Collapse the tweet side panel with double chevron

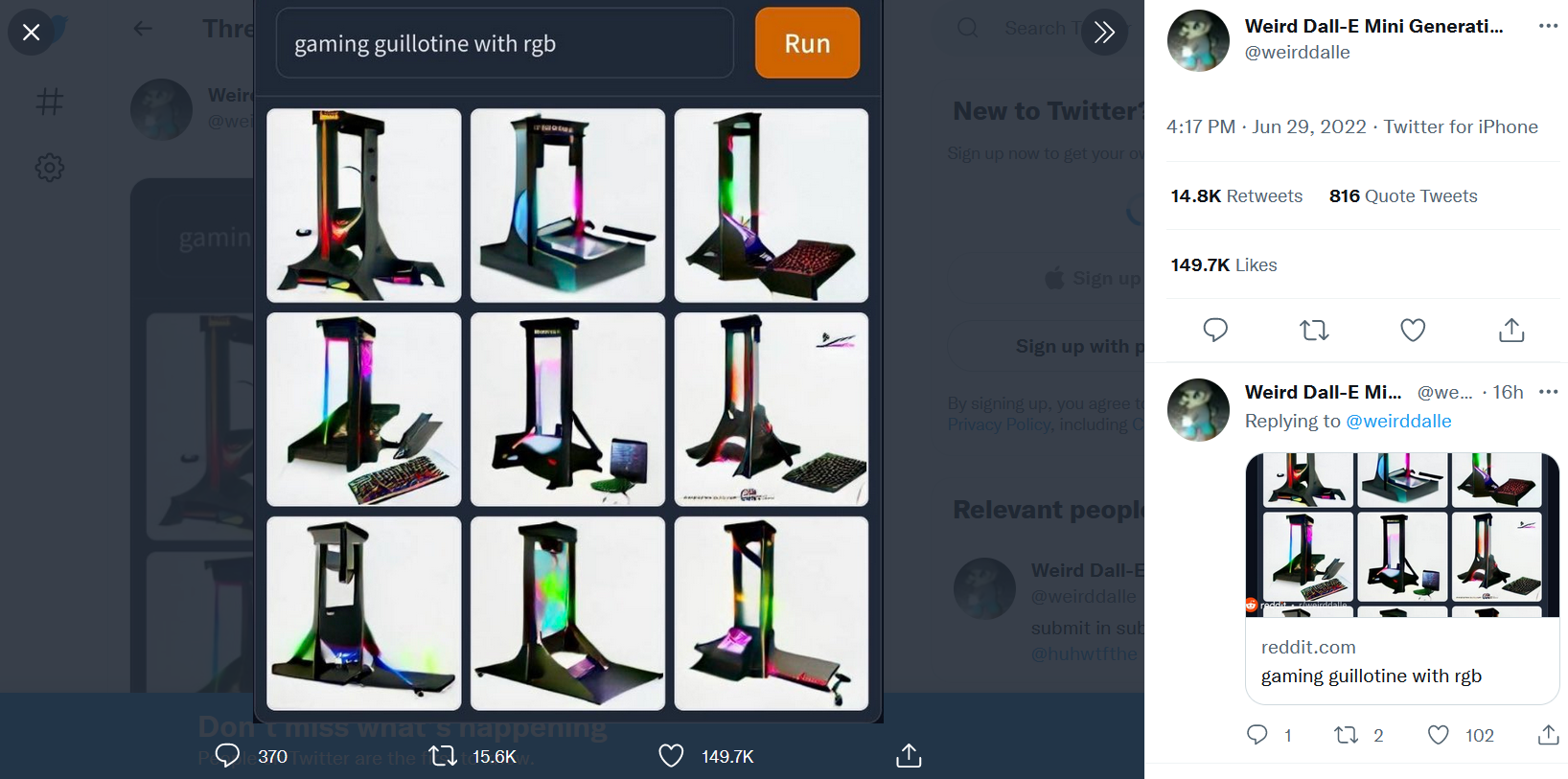[1104, 33]
